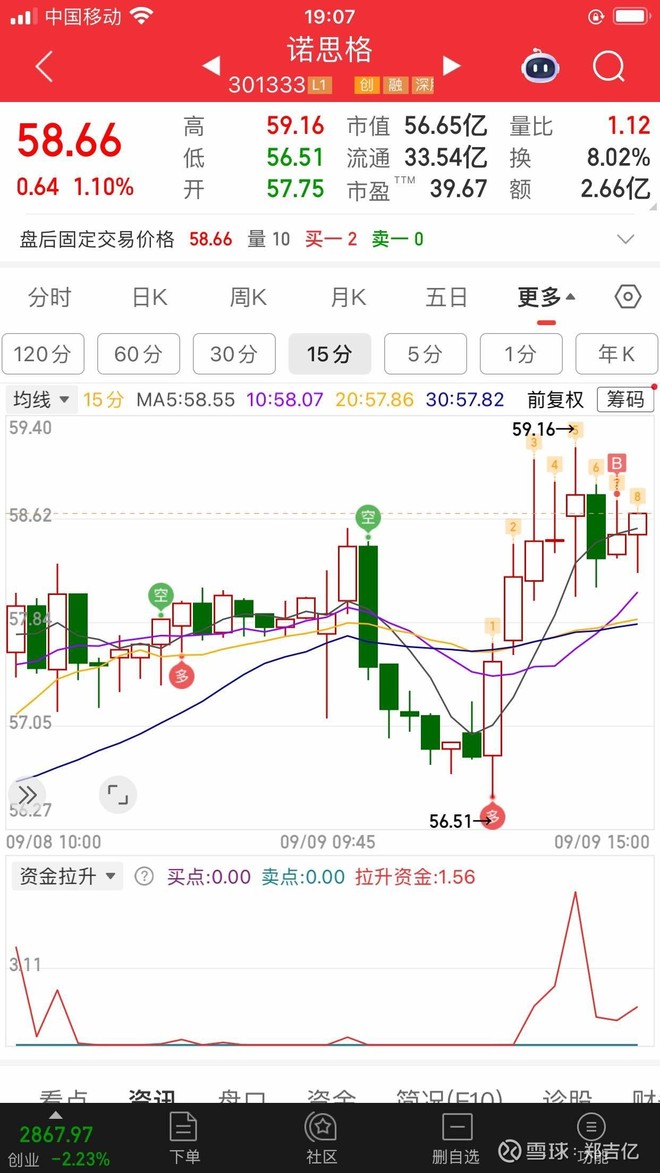Screen dimensions: 660x1173
Task: Open the 资金拉升 indicator dropdown
Action: pyautogui.click(x=66, y=877)
